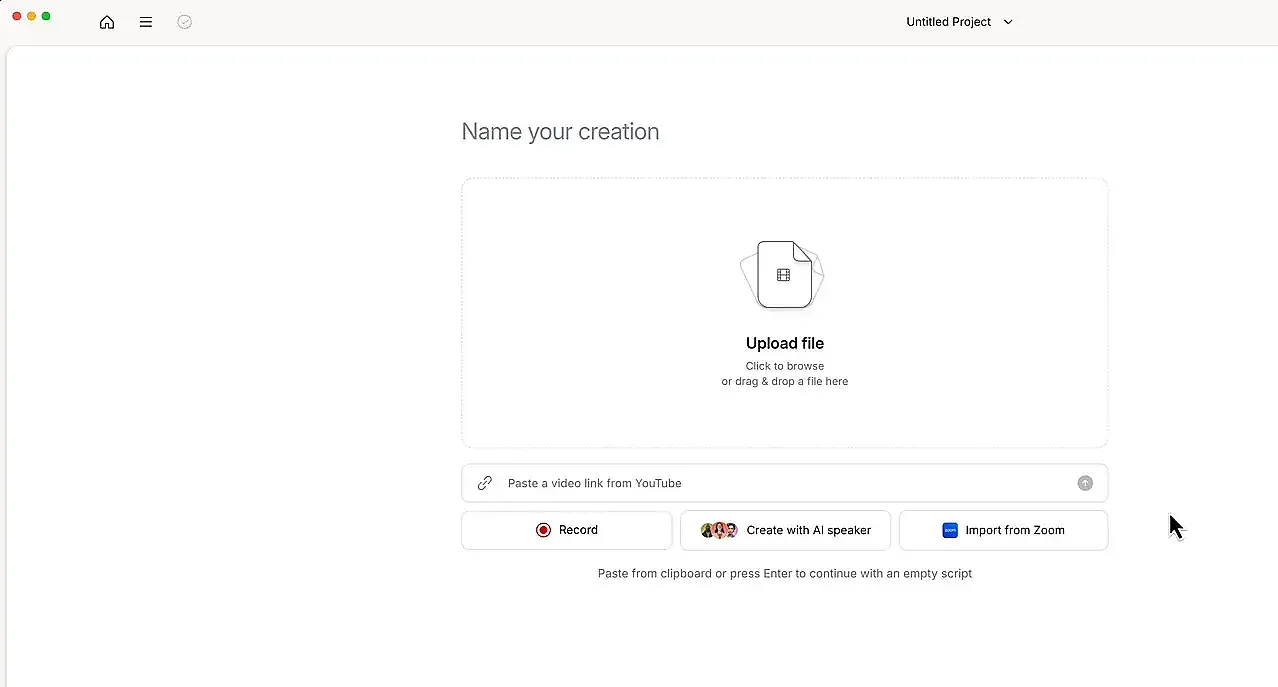Click the Name your creation field
The width and height of the screenshot is (1278, 687).
(560, 132)
